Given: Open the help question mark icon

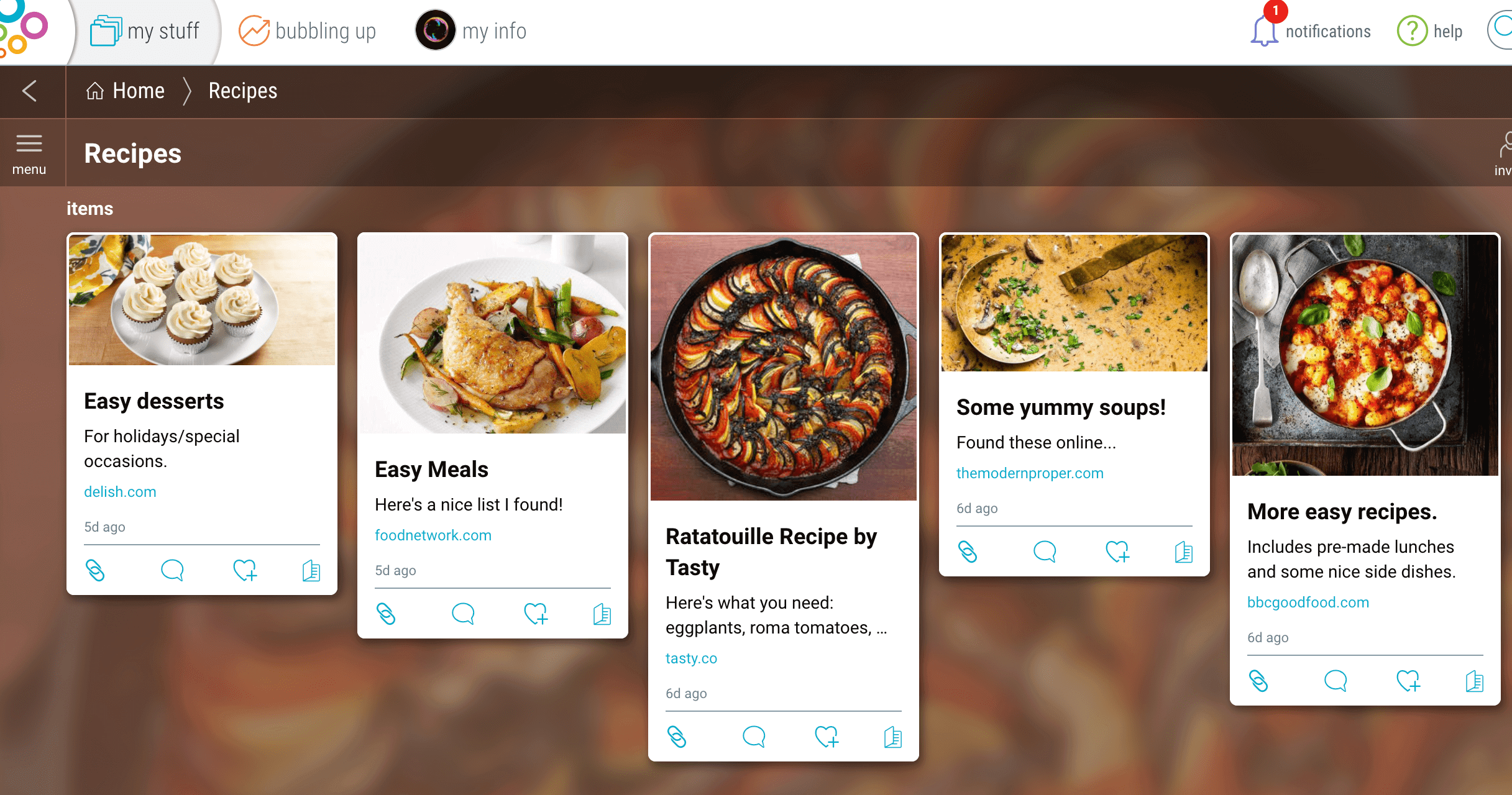Looking at the screenshot, I should (1412, 31).
